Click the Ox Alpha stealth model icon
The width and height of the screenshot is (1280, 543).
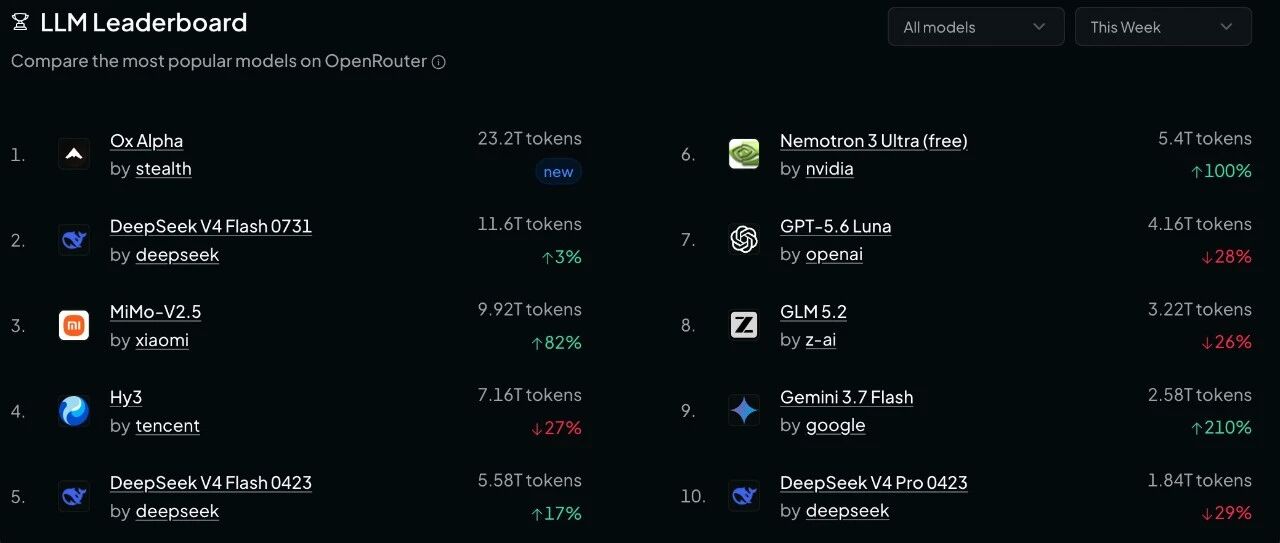pos(74,154)
